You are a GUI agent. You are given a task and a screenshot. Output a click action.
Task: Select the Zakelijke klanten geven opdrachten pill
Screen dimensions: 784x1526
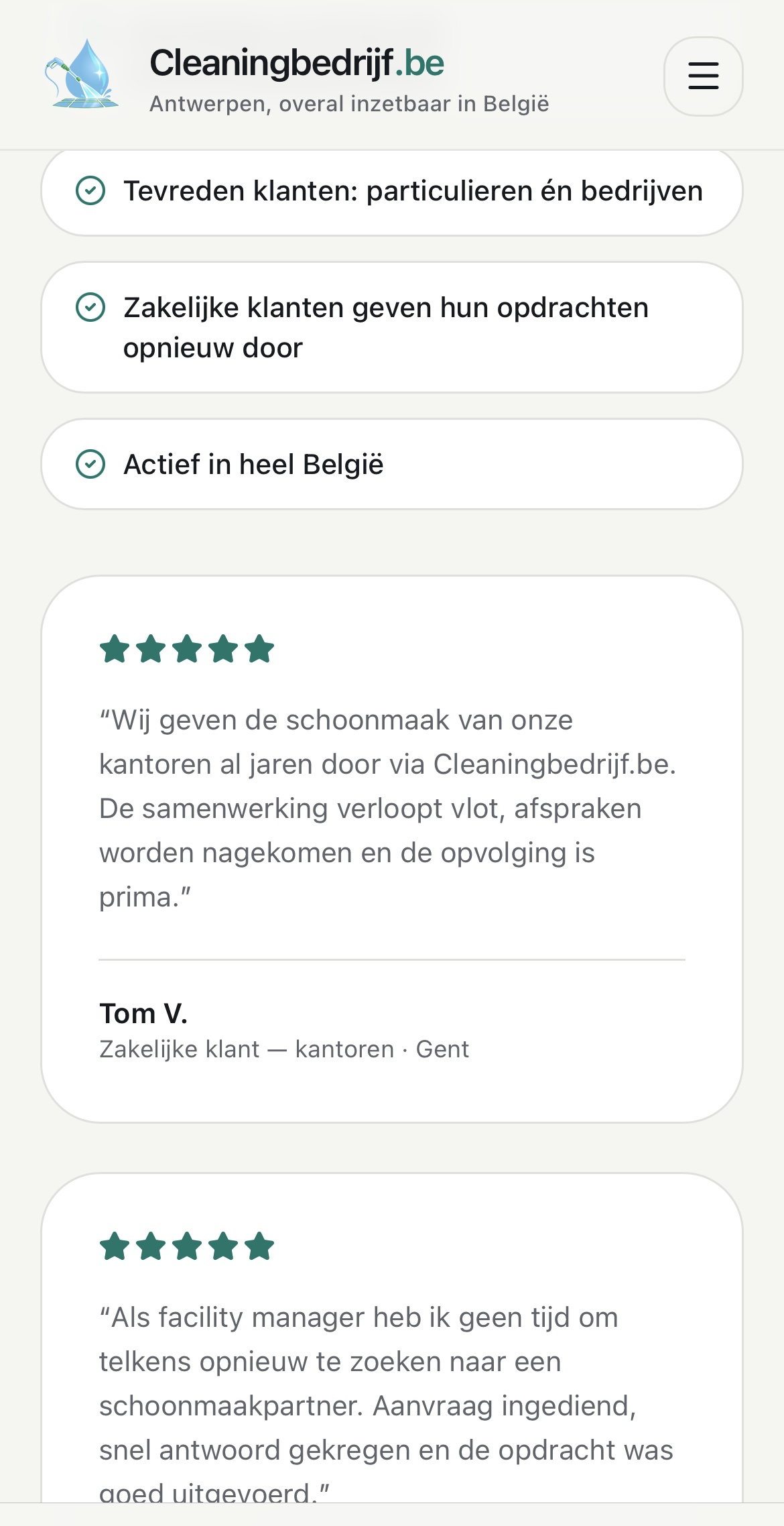click(392, 327)
